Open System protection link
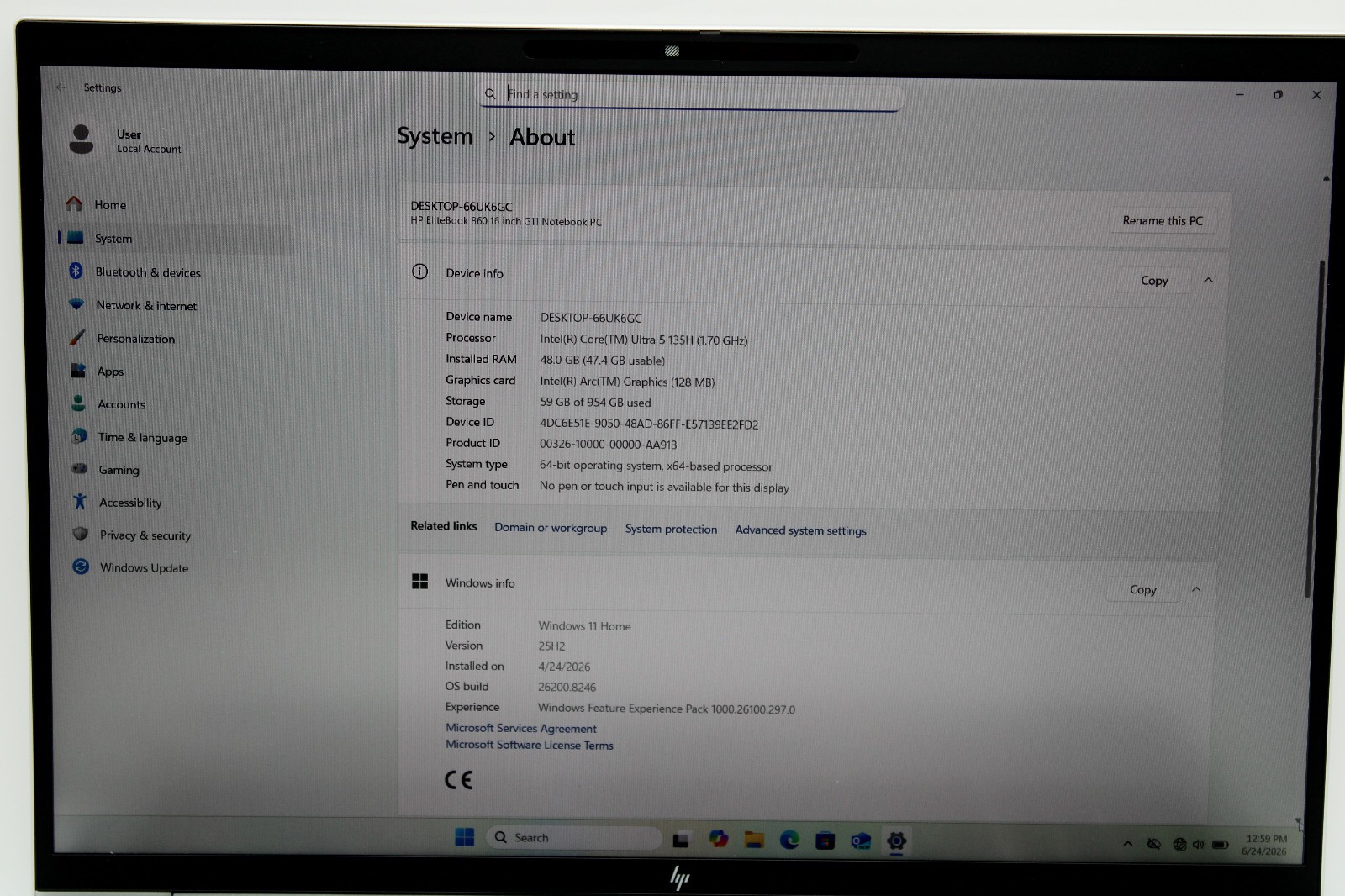Screen dimensions: 1345x896 [671, 530]
